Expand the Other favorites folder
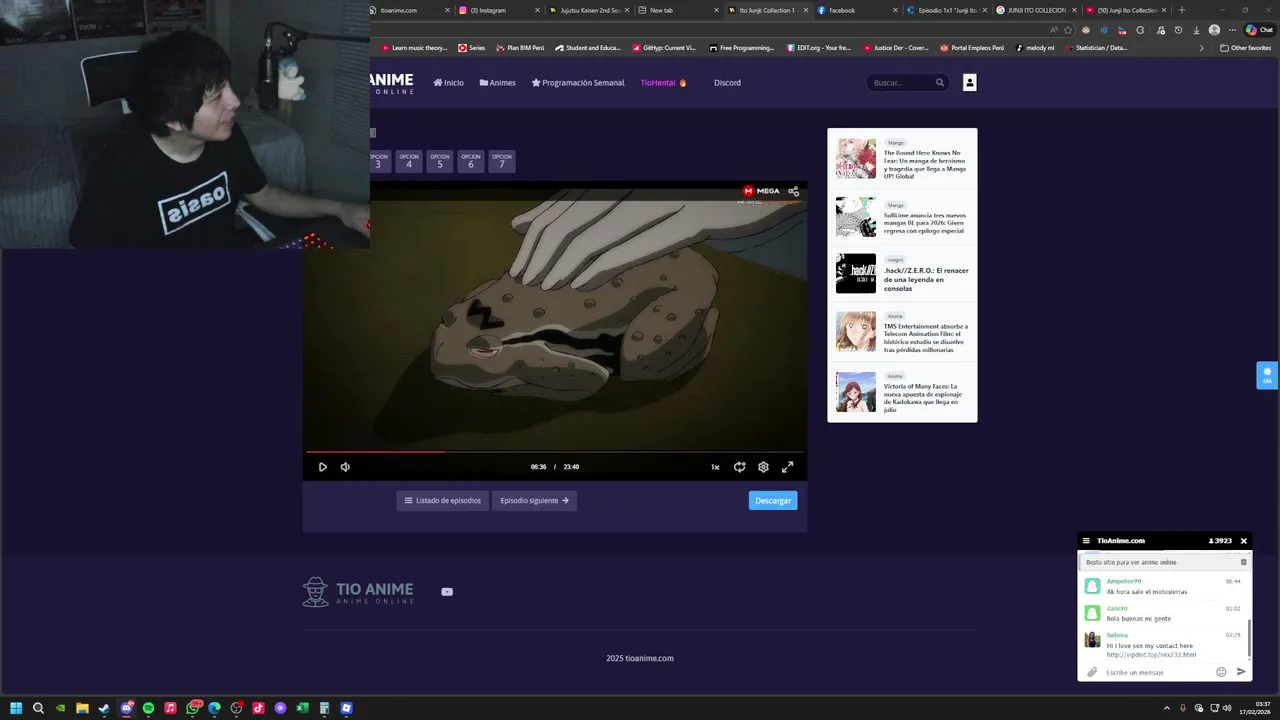 1245,48
